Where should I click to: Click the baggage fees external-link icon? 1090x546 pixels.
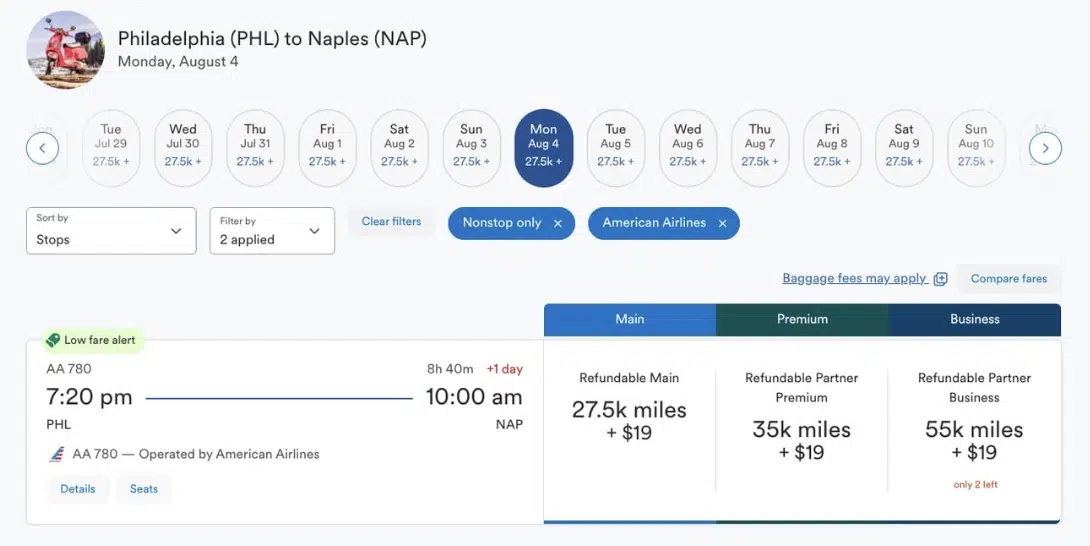941,279
